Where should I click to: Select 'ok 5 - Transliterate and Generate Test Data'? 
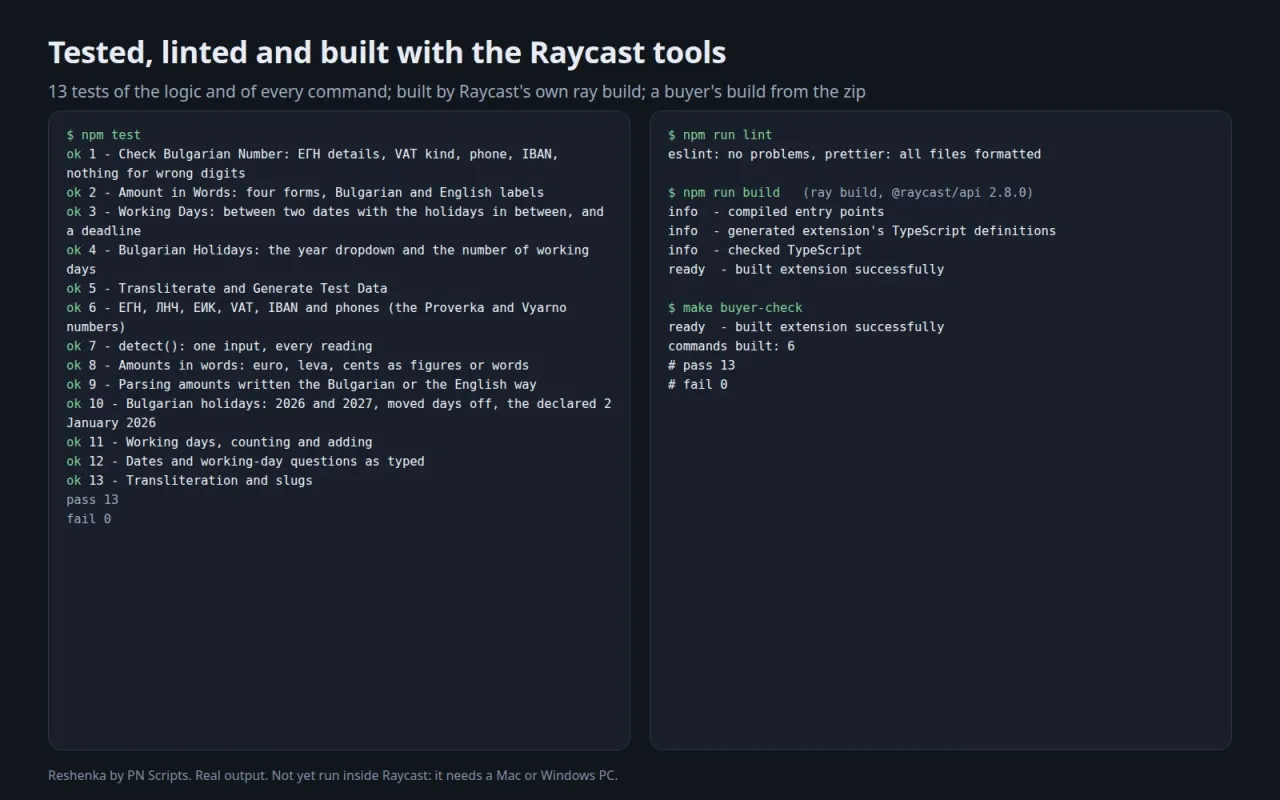[x=227, y=289]
